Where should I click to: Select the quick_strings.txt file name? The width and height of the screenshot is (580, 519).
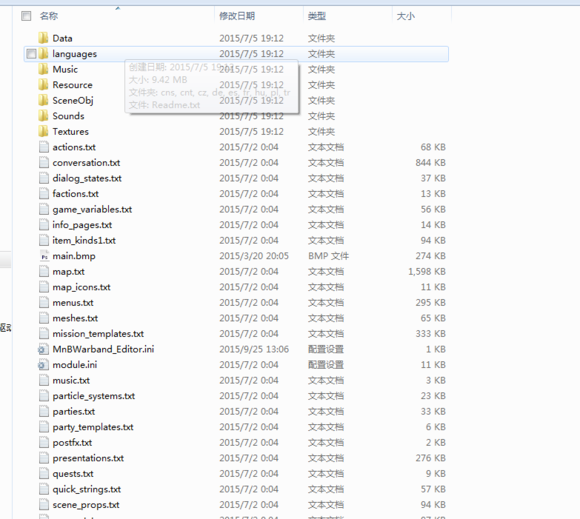(x=87, y=489)
